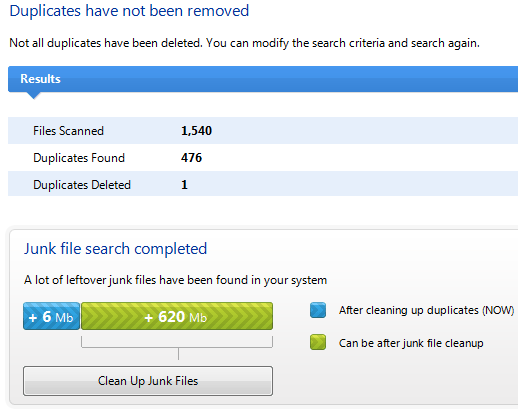This screenshot has width=518, height=419.
Task: Select the Duplicates Found row
Action: (263, 158)
